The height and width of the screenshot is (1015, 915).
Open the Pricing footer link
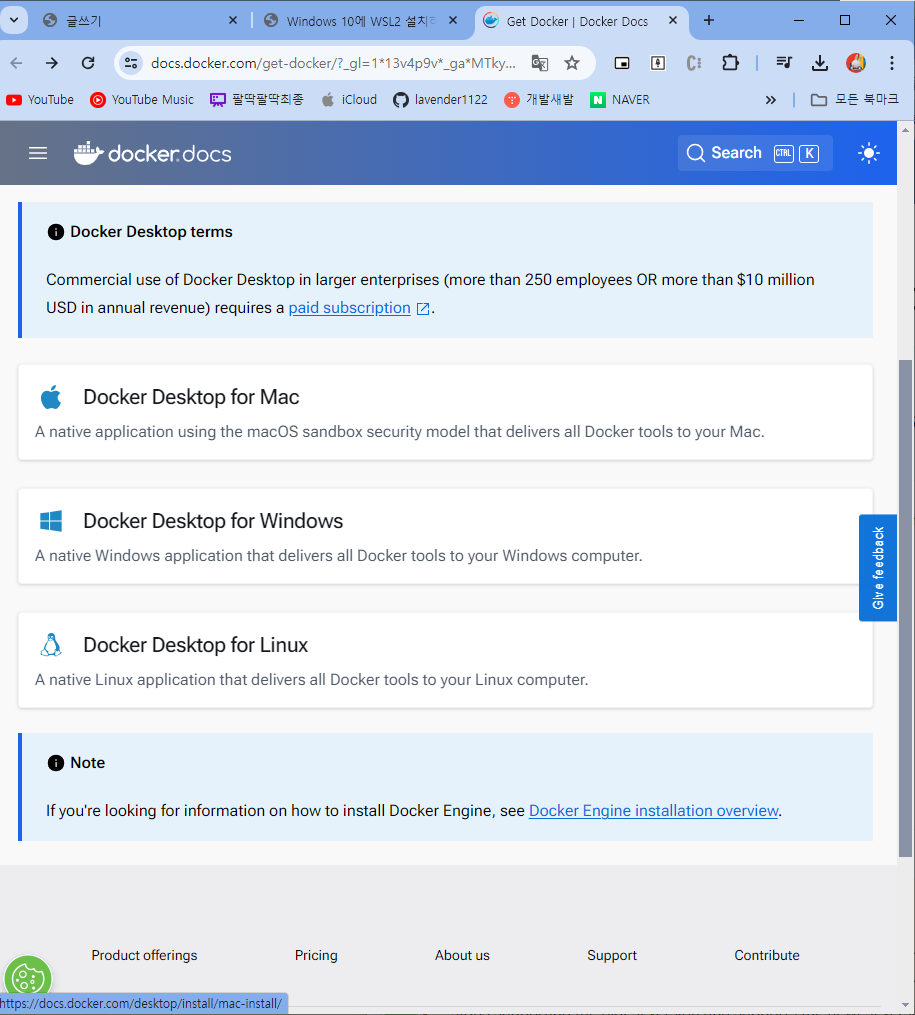316,955
